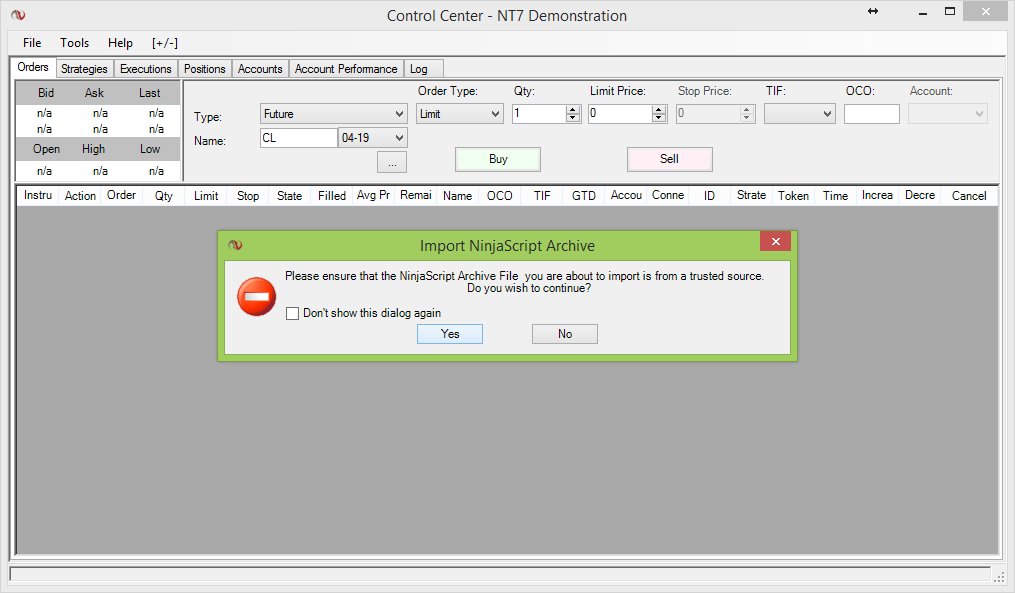
Task: Click the TIF column header in grid
Action: (542, 196)
